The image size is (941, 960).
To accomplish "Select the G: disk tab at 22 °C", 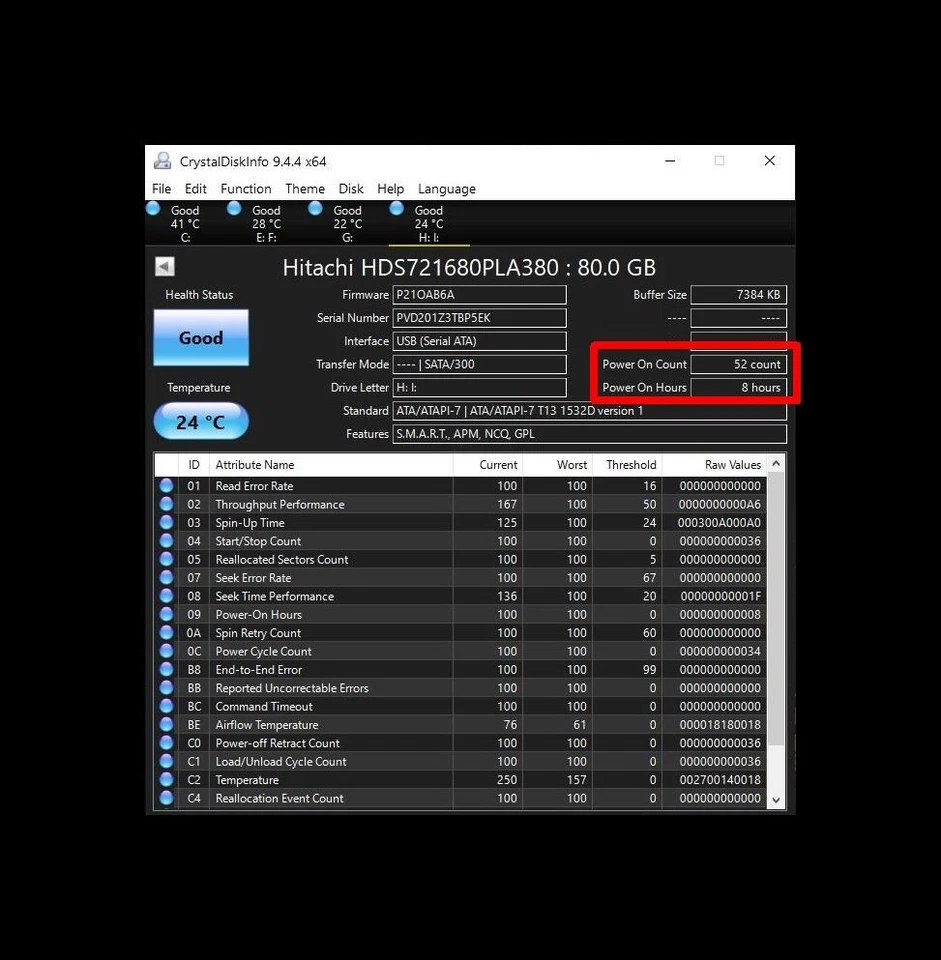I will pyautogui.click(x=347, y=223).
